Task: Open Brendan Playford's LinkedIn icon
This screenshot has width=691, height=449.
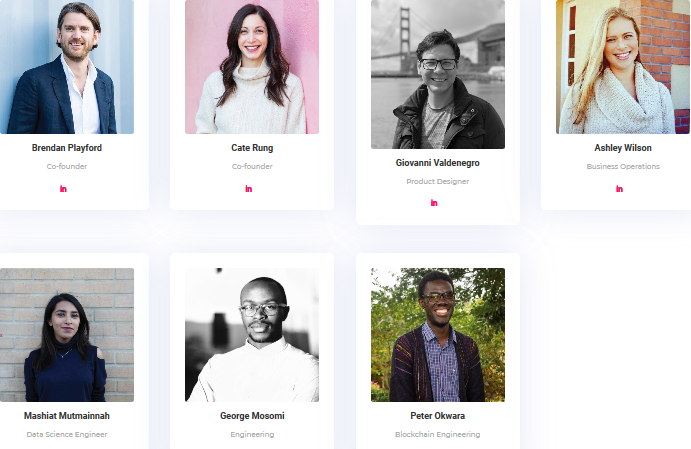Action: pyautogui.click(x=63, y=189)
